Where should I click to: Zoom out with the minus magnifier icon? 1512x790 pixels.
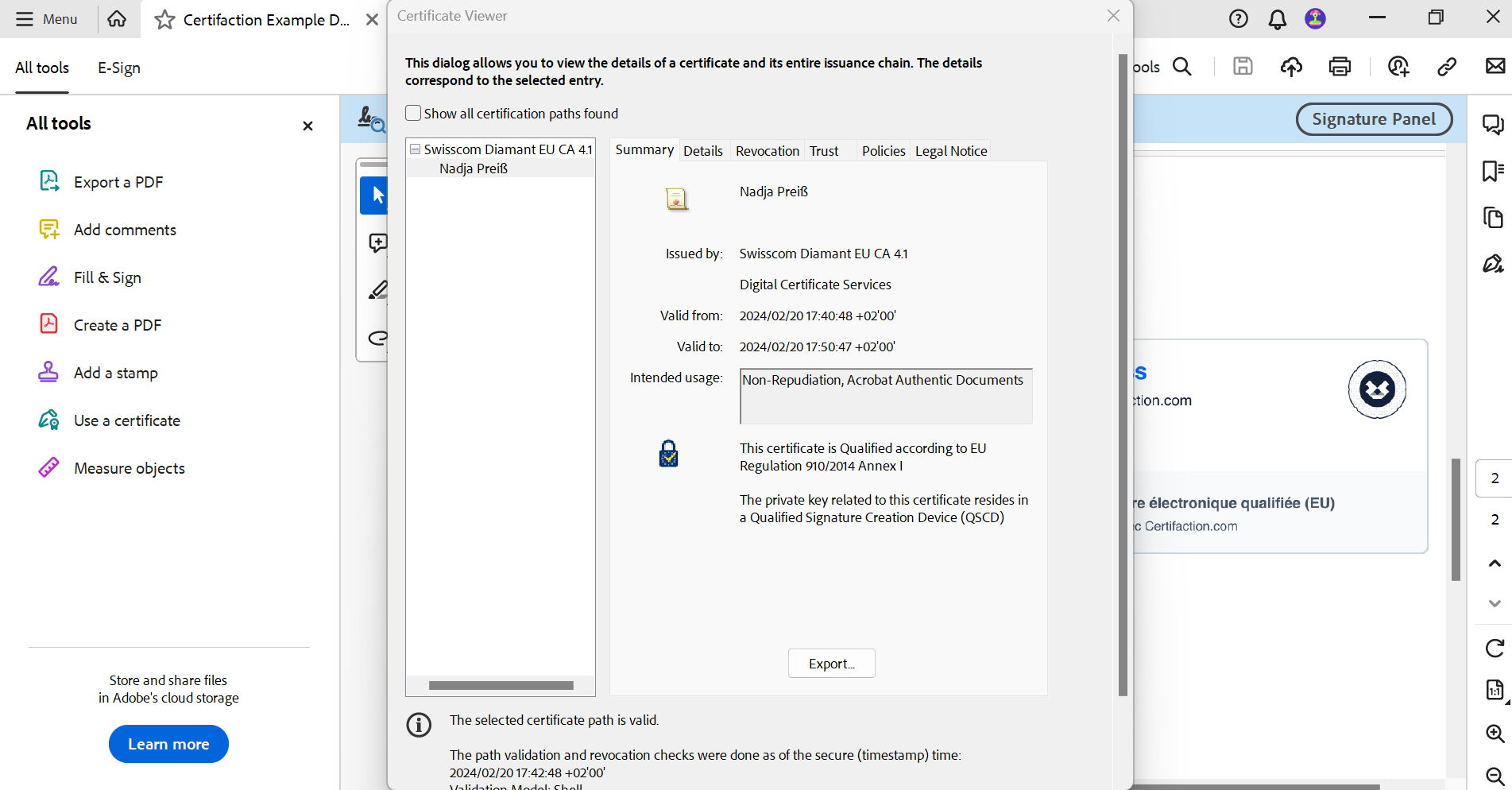click(1495, 776)
